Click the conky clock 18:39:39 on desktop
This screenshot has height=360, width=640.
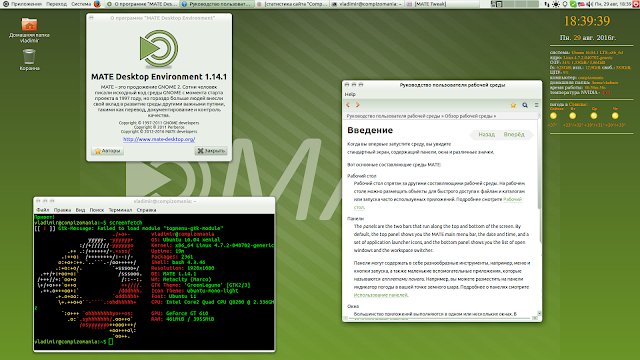tap(587, 21)
